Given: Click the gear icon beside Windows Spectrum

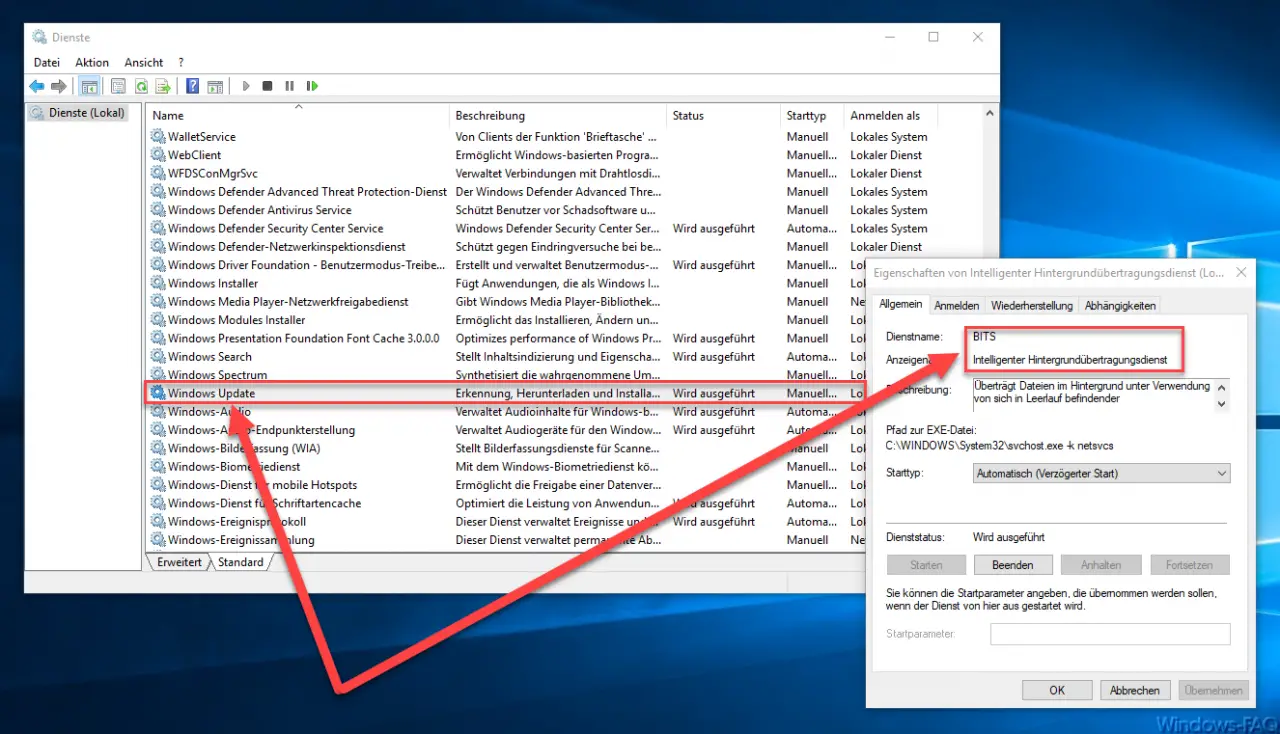Looking at the screenshot, I should [x=159, y=375].
